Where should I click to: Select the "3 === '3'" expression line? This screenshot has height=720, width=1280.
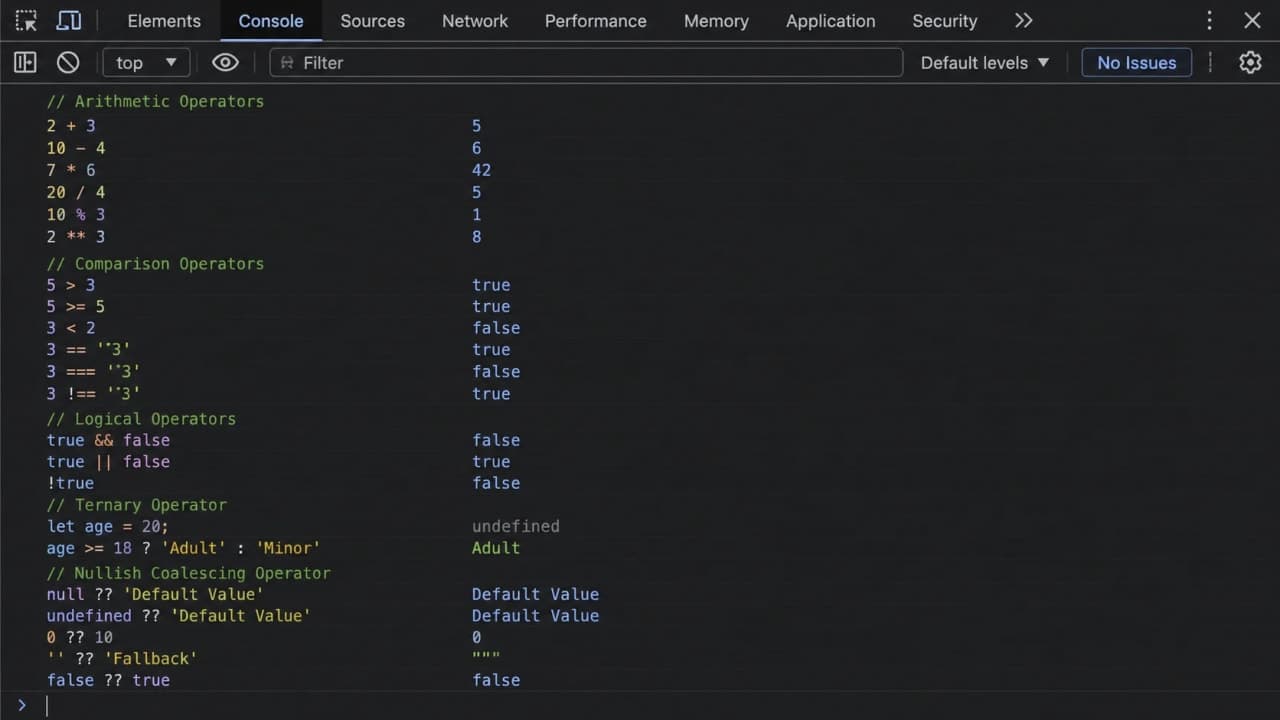click(94, 371)
